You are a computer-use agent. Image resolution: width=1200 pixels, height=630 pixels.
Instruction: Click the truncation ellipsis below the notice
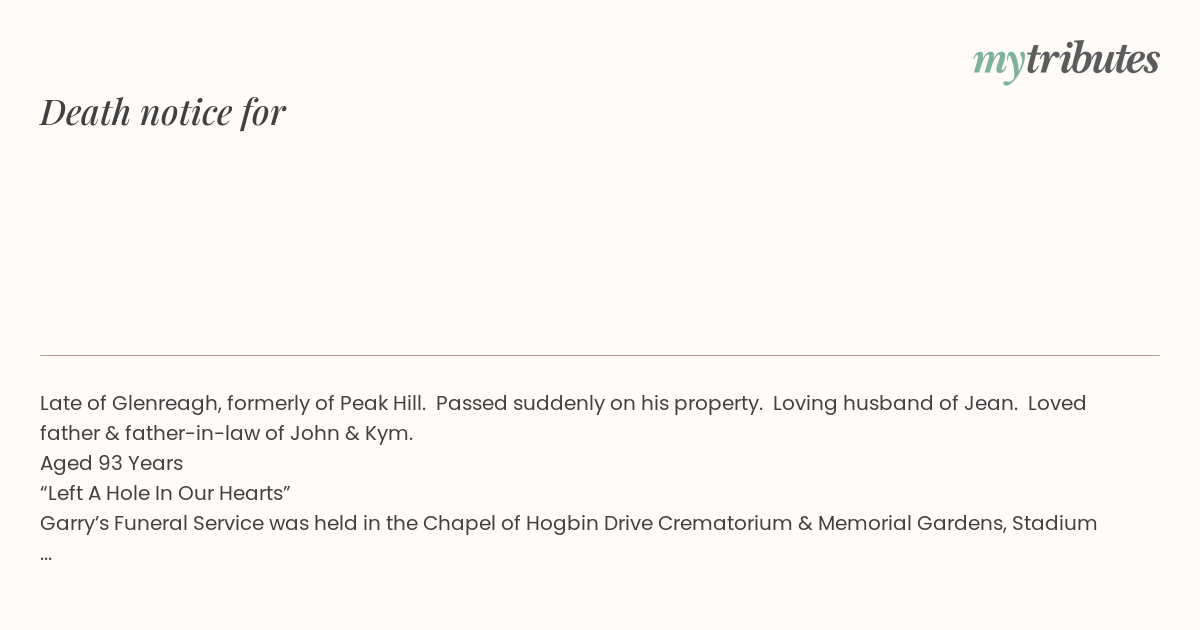(x=46, y=554)
